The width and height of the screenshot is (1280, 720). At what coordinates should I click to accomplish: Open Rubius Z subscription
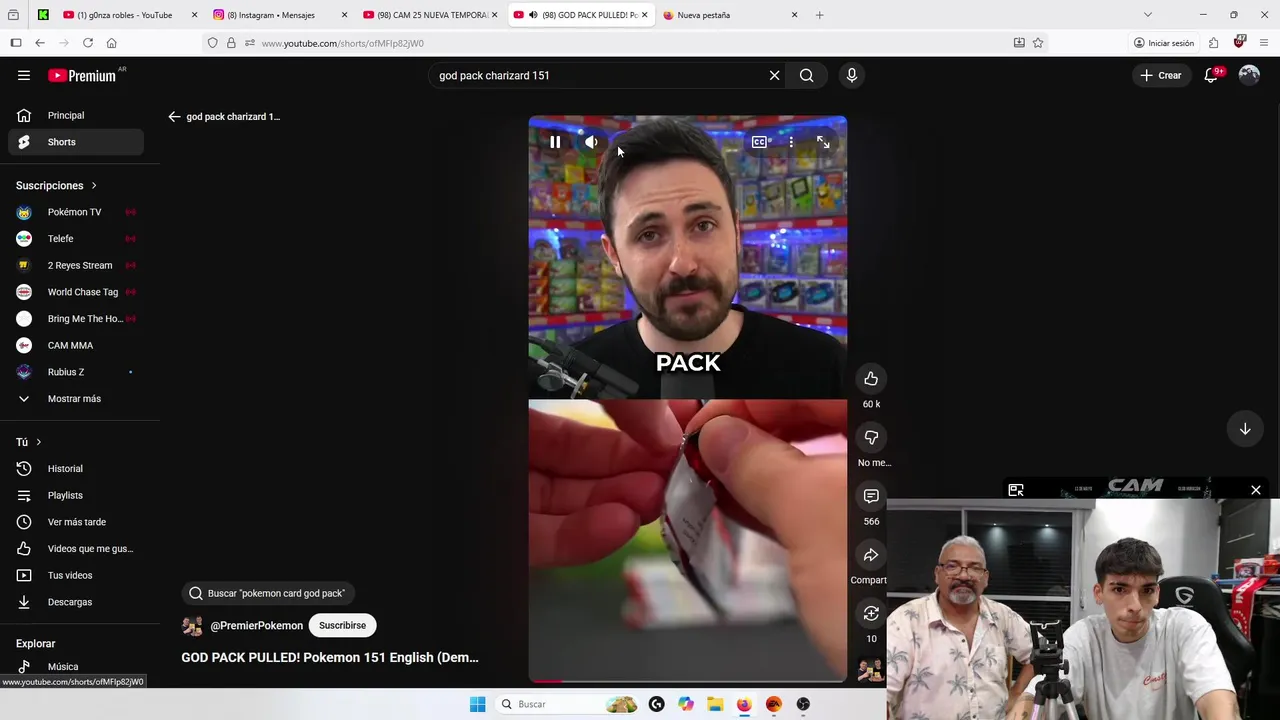pyautogui.click(x=76, y=372)
